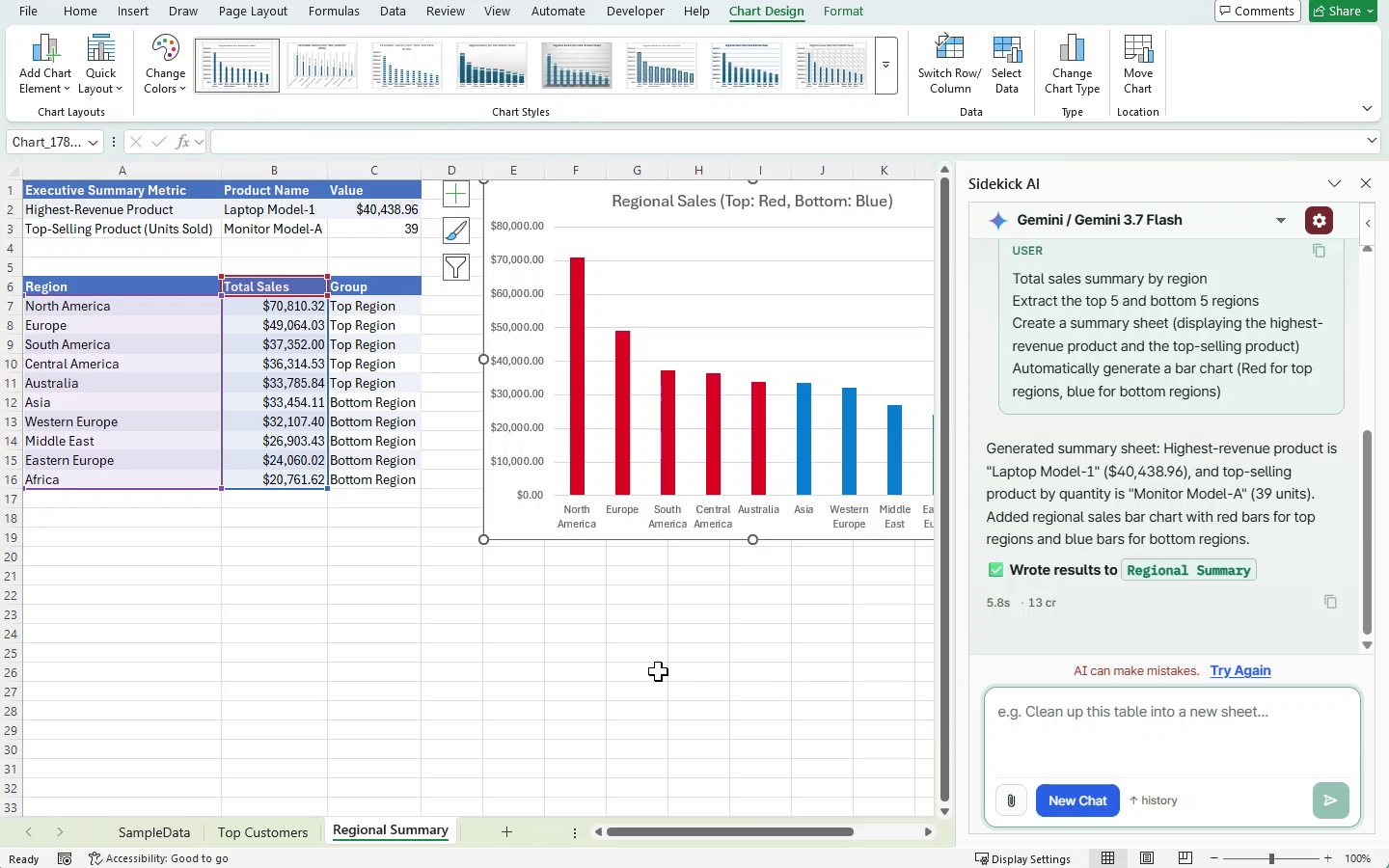Open Chart Styles brush button
The image size is (1389, 868).
pos(456,231)
